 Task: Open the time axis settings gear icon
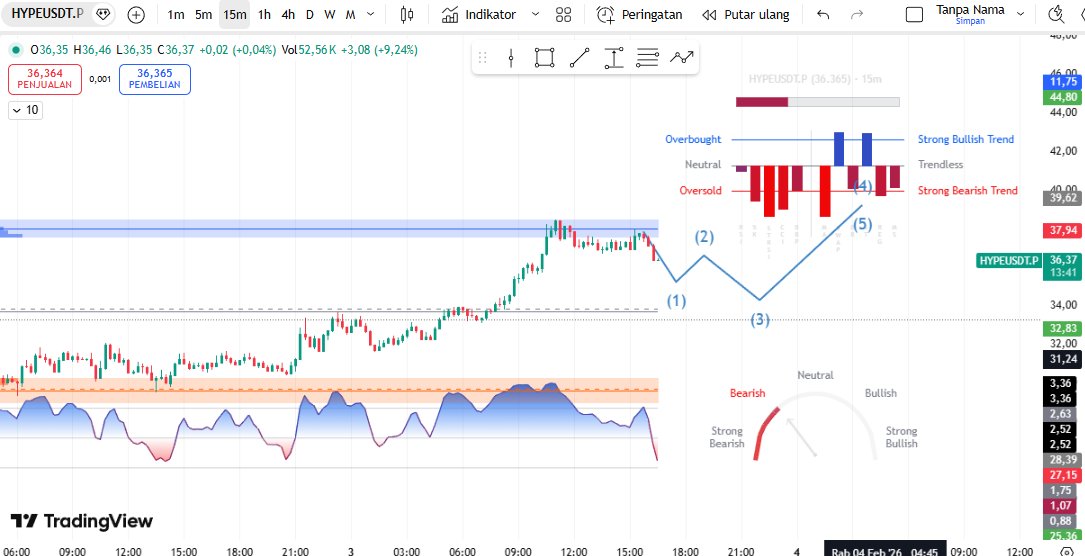coord(1065,551)
